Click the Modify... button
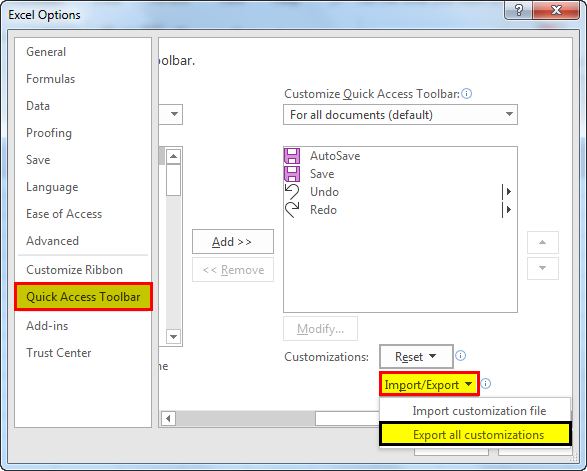 [x=320, y=329]
